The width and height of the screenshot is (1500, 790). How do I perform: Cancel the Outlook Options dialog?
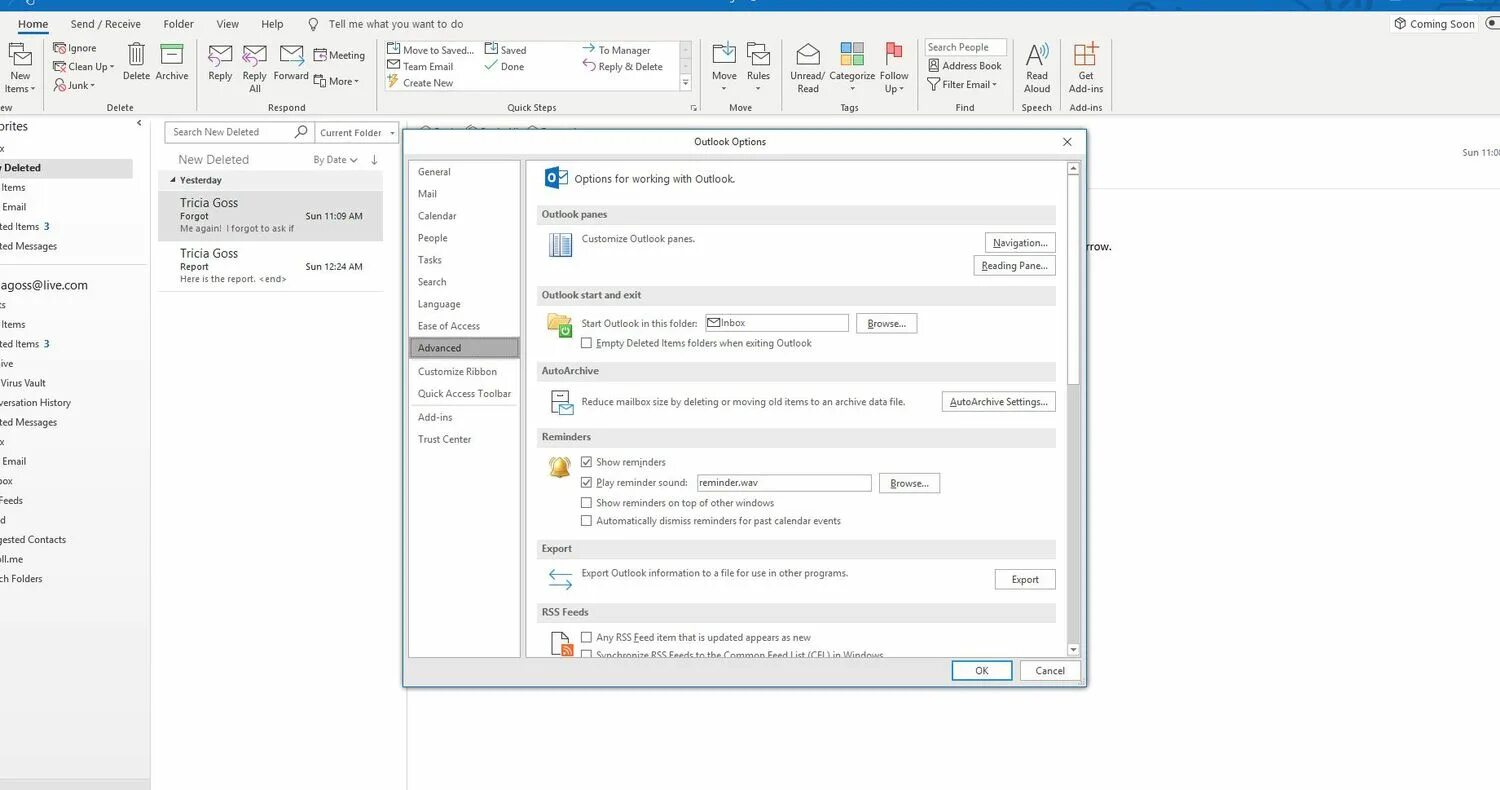tap(1050, 671)
